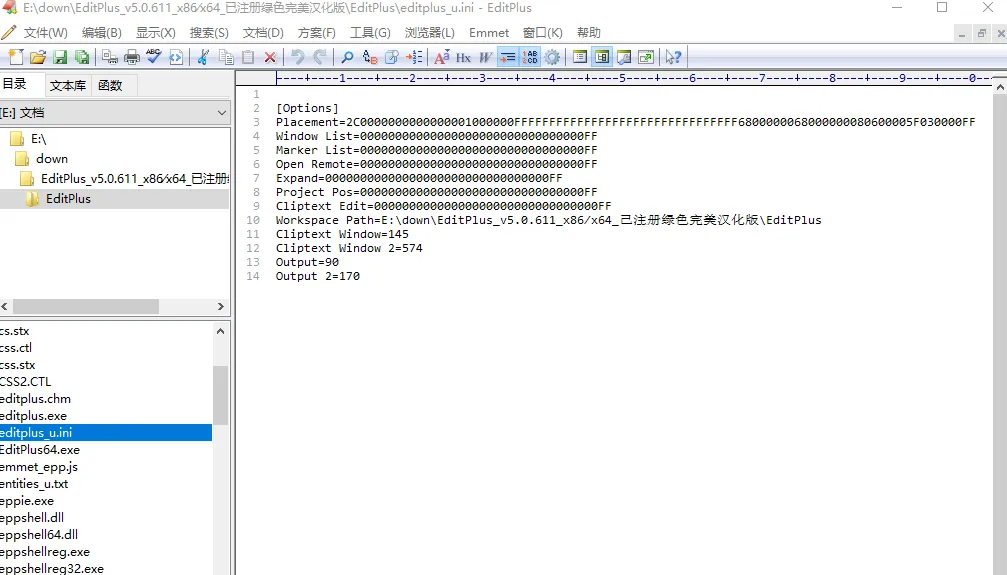This screenshot has height=575, width=1007.
Task: Click the Save icon in toolbar
Action: pyautogui.click(x=60, y=58)
